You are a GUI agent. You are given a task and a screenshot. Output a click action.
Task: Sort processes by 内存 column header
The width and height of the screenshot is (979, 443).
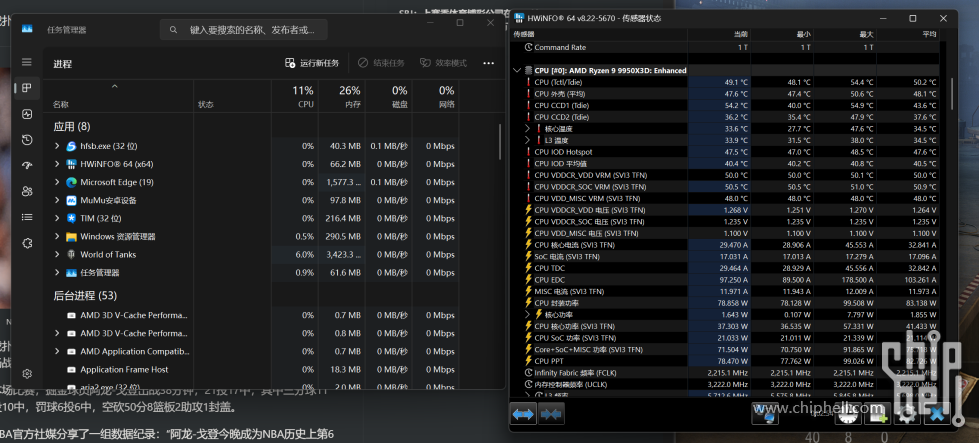pyautogui.click(x=352, y=97)
